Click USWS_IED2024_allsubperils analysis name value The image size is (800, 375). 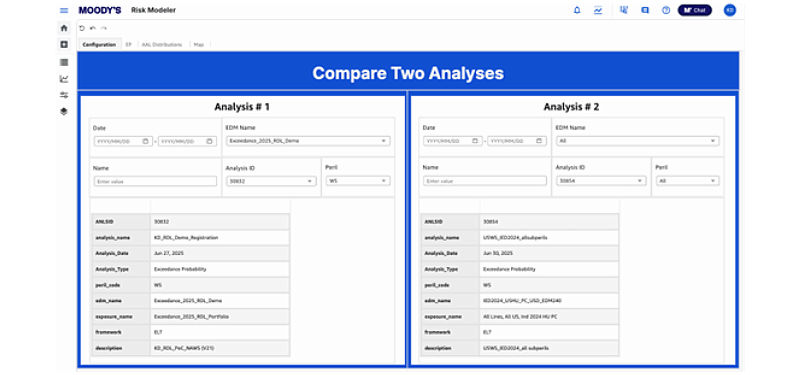[515, 238]
